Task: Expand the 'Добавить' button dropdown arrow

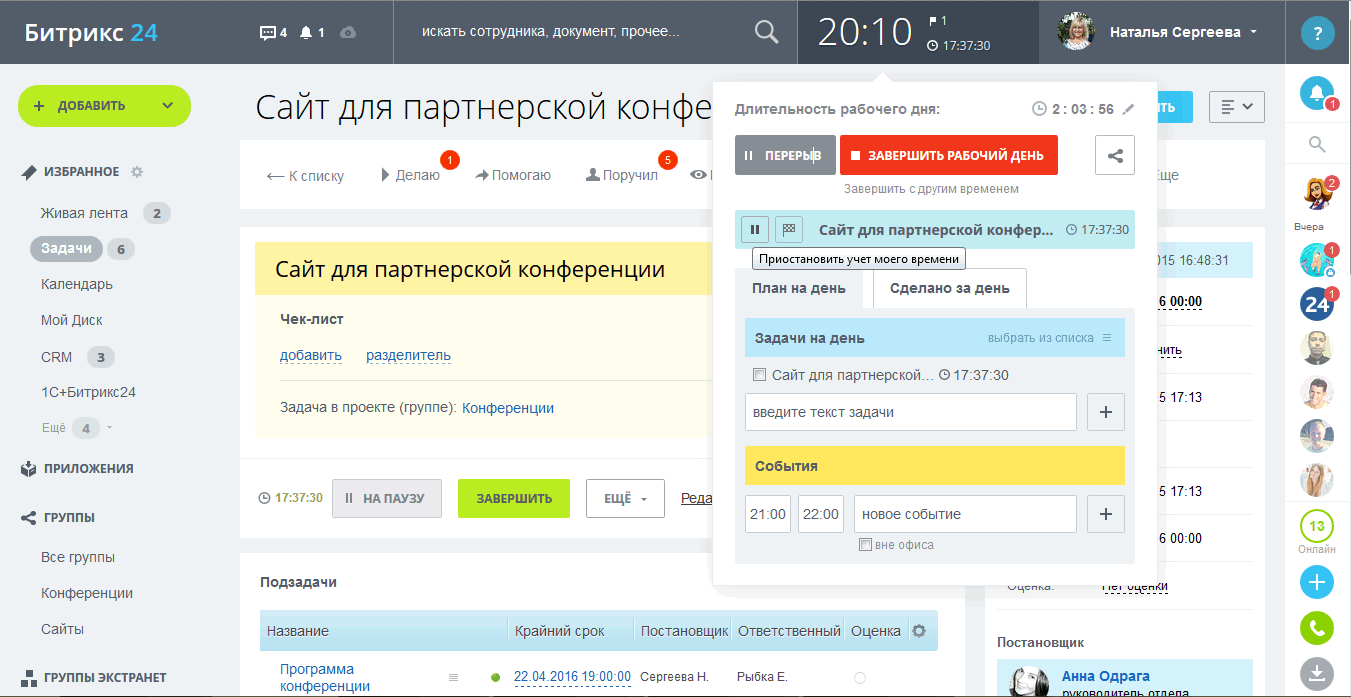Action: coord(167,105)
